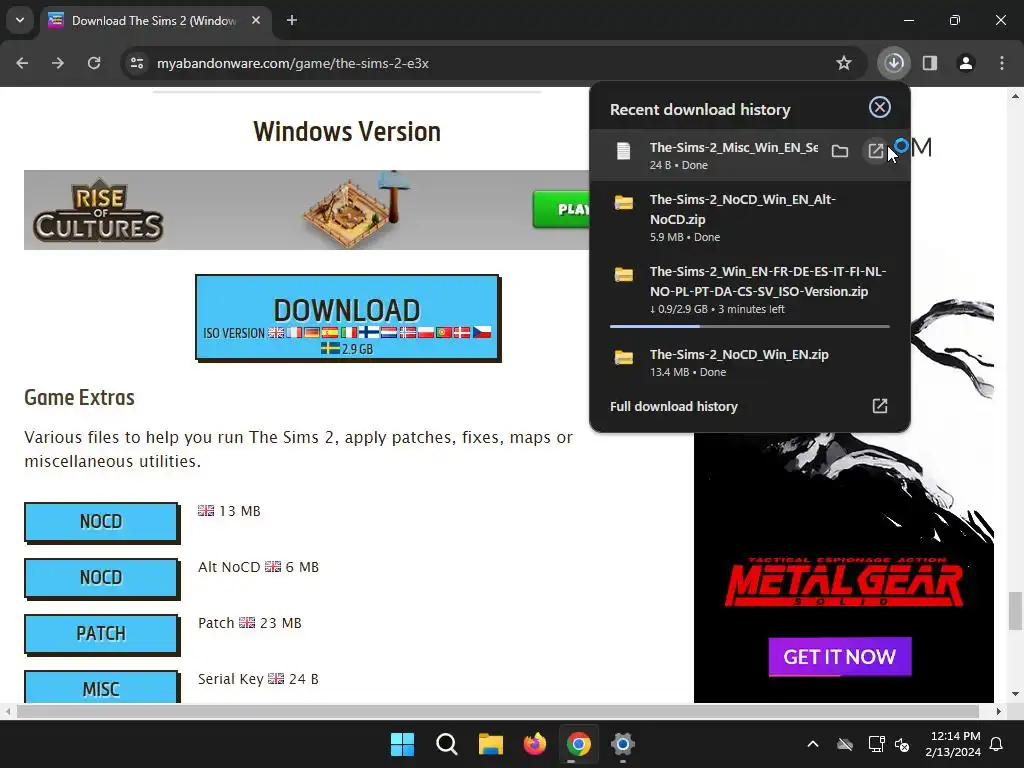Select the ISO-Version.zip in-progress download
The height and width of the screenshot is (768, 1024).
coord(750,289)
